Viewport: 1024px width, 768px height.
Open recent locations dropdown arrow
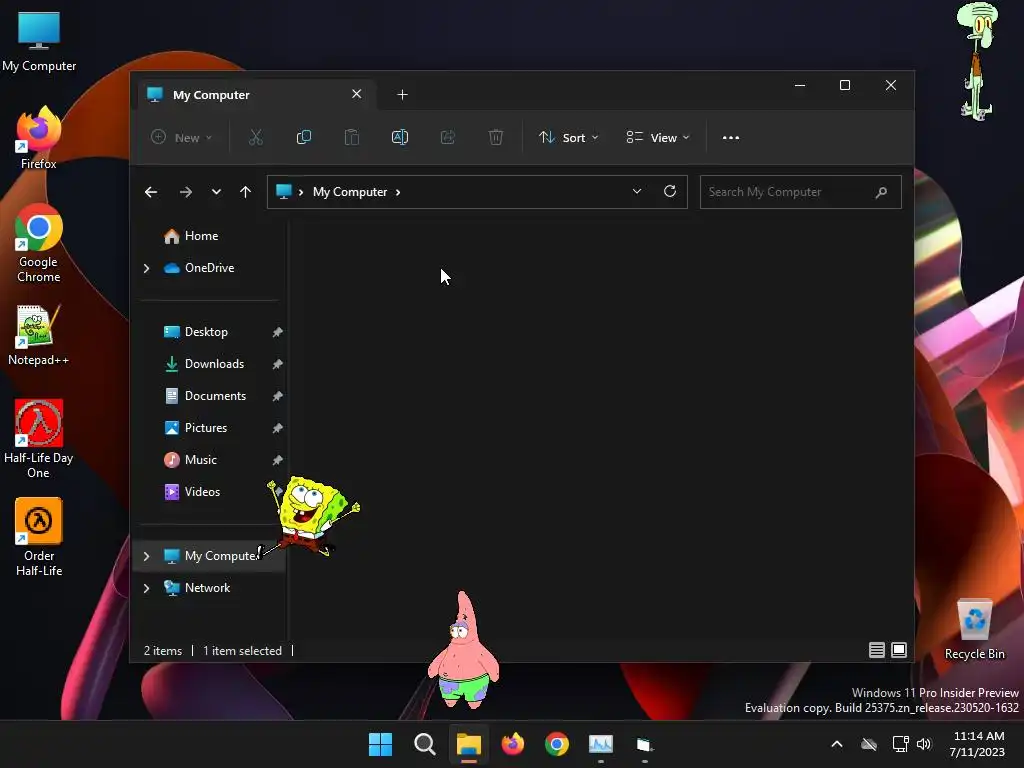tap(216, 192)
